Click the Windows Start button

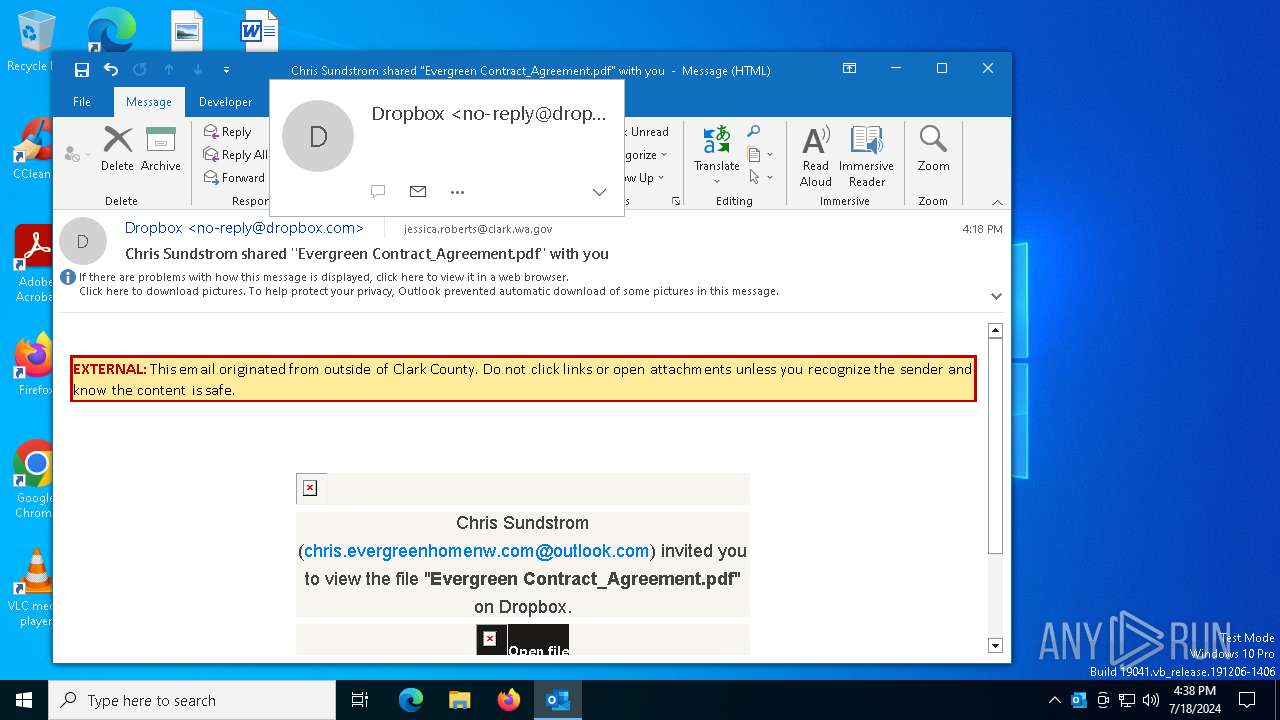[x=24, y=700]
